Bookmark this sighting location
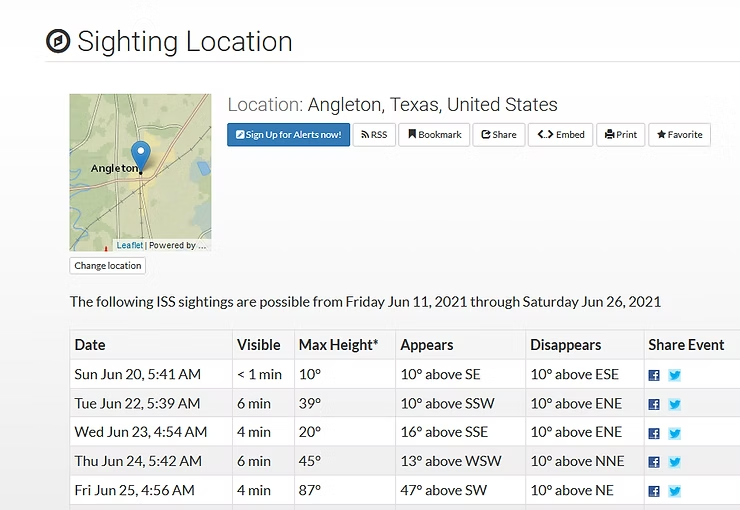740x510 pixels. point(435,135)
